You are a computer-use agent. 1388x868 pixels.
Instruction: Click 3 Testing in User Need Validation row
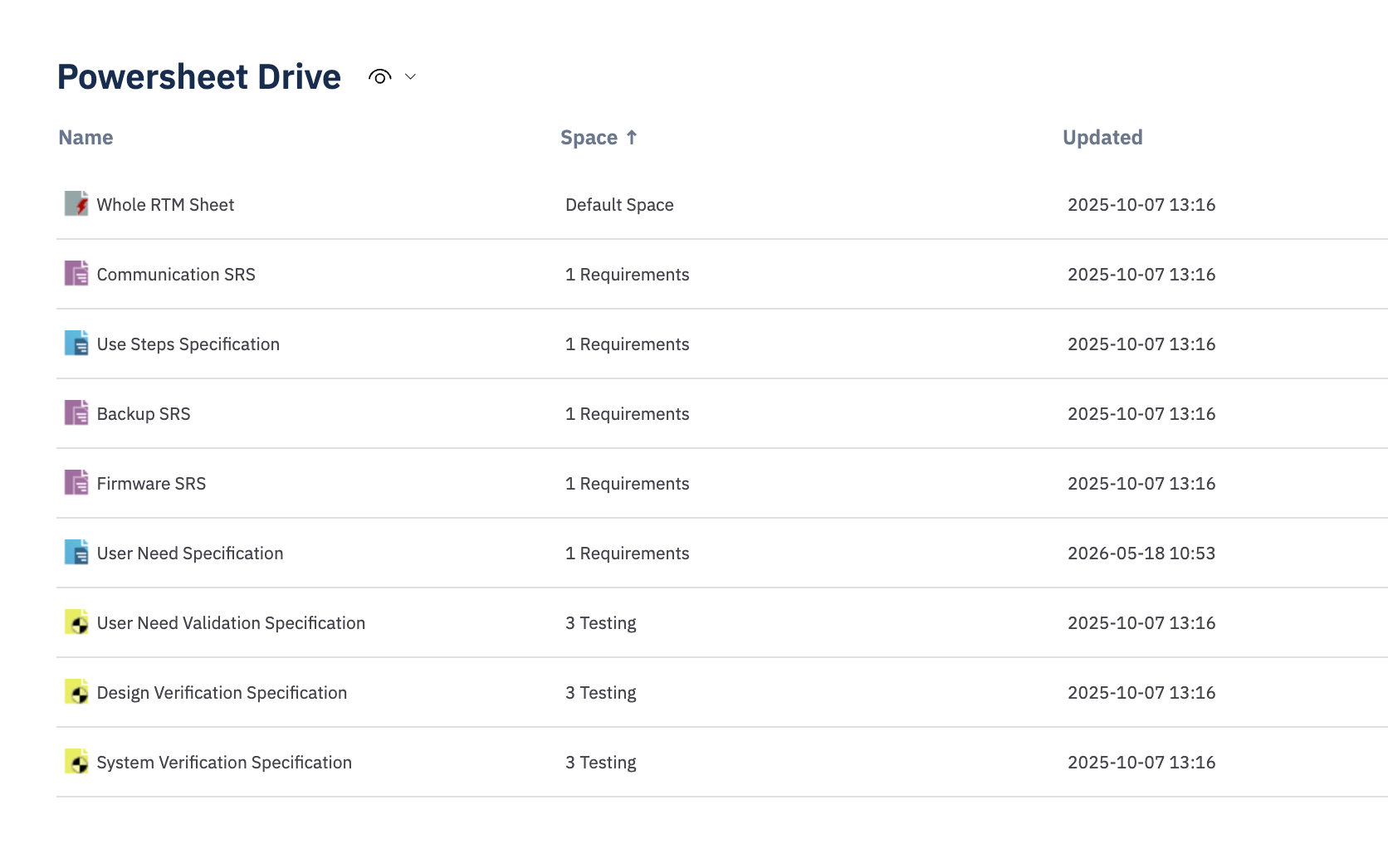pyautogui.click(x=600, y=623)
